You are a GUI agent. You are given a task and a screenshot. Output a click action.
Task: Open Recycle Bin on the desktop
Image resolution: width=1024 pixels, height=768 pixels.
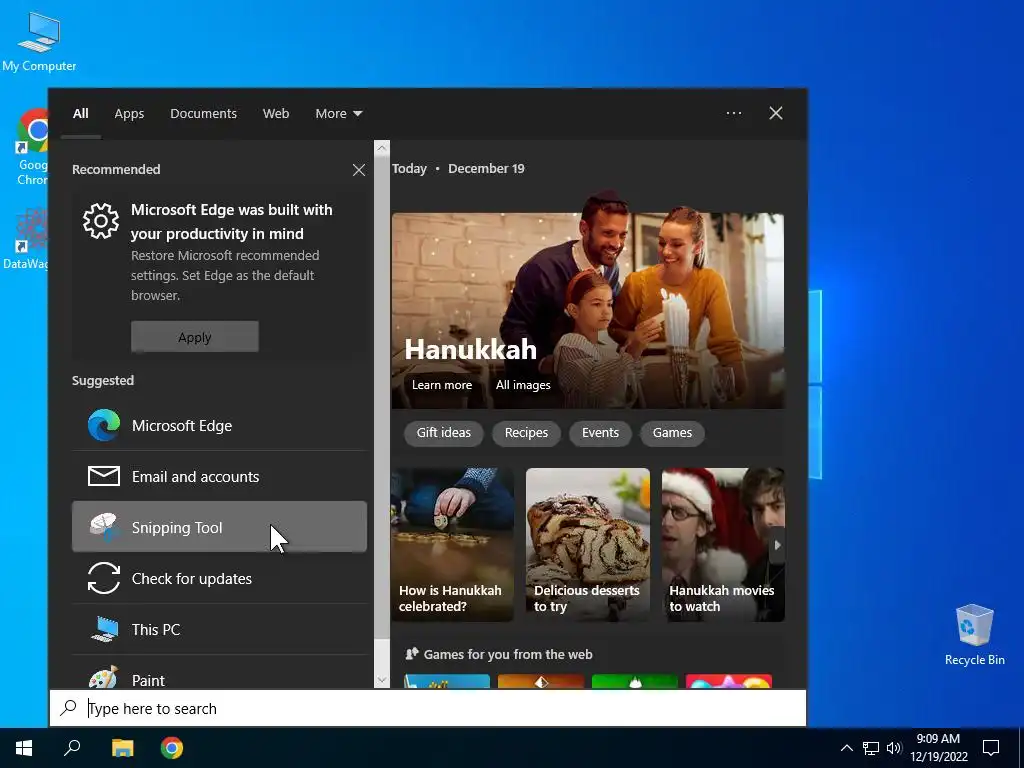[x=974, y=635]
